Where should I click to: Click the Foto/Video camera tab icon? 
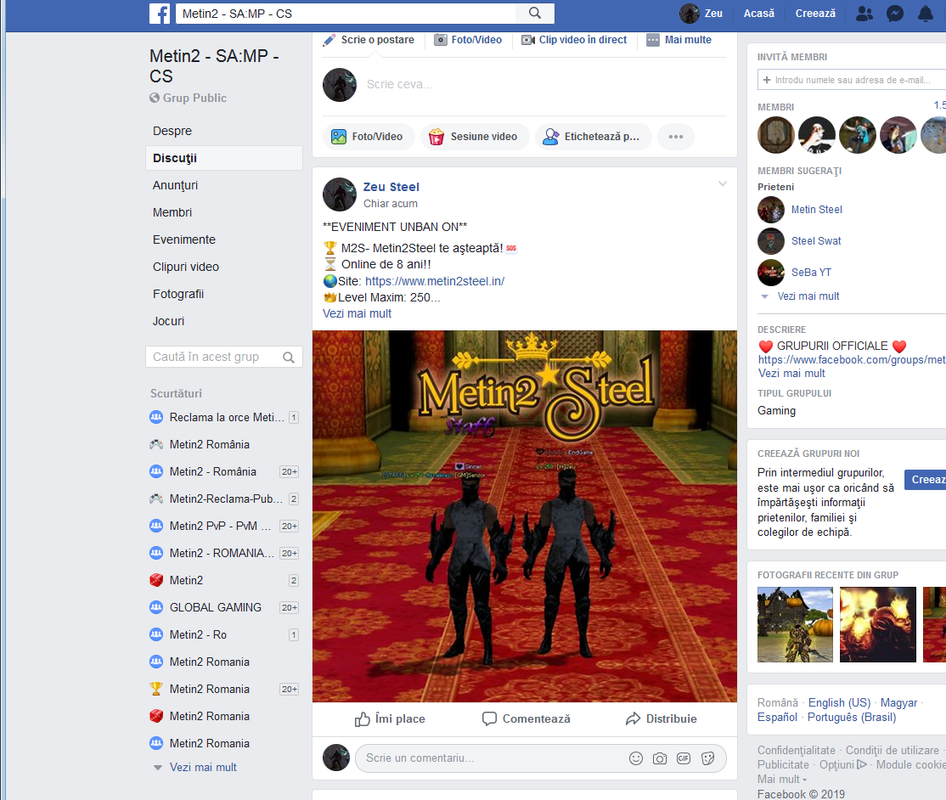[x=441, y=40]
